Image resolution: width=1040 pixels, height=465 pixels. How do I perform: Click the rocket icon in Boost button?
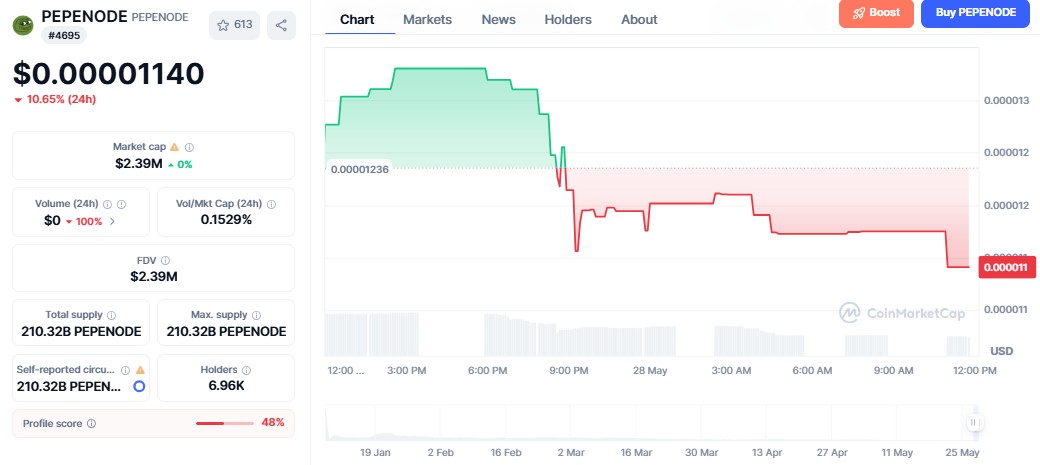pyautogui.click(x=858, y=13)
